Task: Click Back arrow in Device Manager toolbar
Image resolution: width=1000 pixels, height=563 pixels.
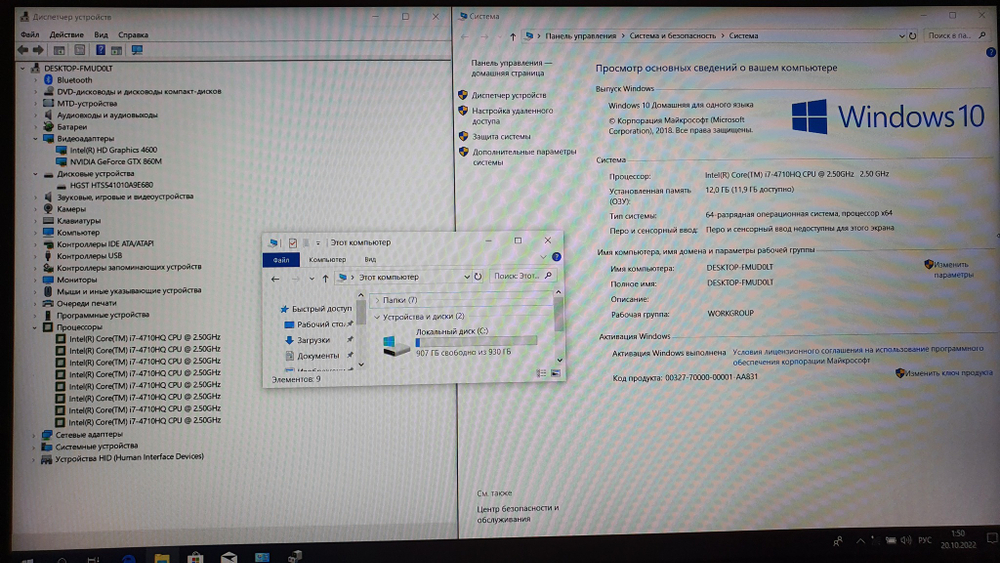Action: (23, 50)
